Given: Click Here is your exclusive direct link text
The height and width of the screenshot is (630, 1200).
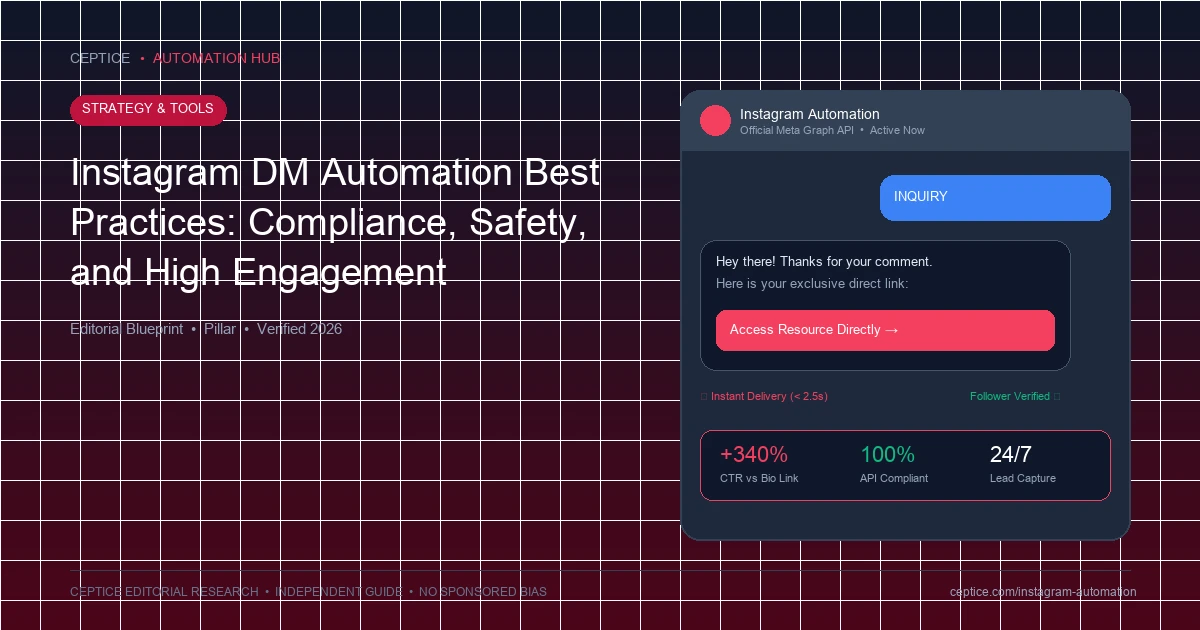Looking at the screenshot, I should point(812,284).
